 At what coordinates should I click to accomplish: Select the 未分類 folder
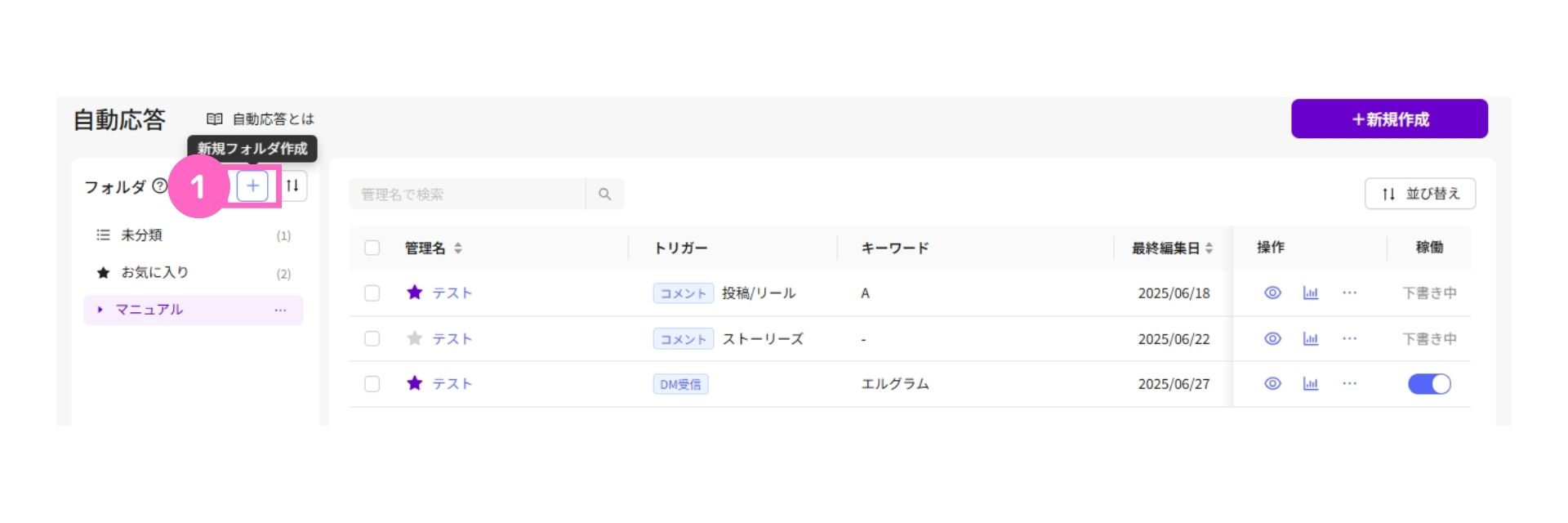(141, 235)
